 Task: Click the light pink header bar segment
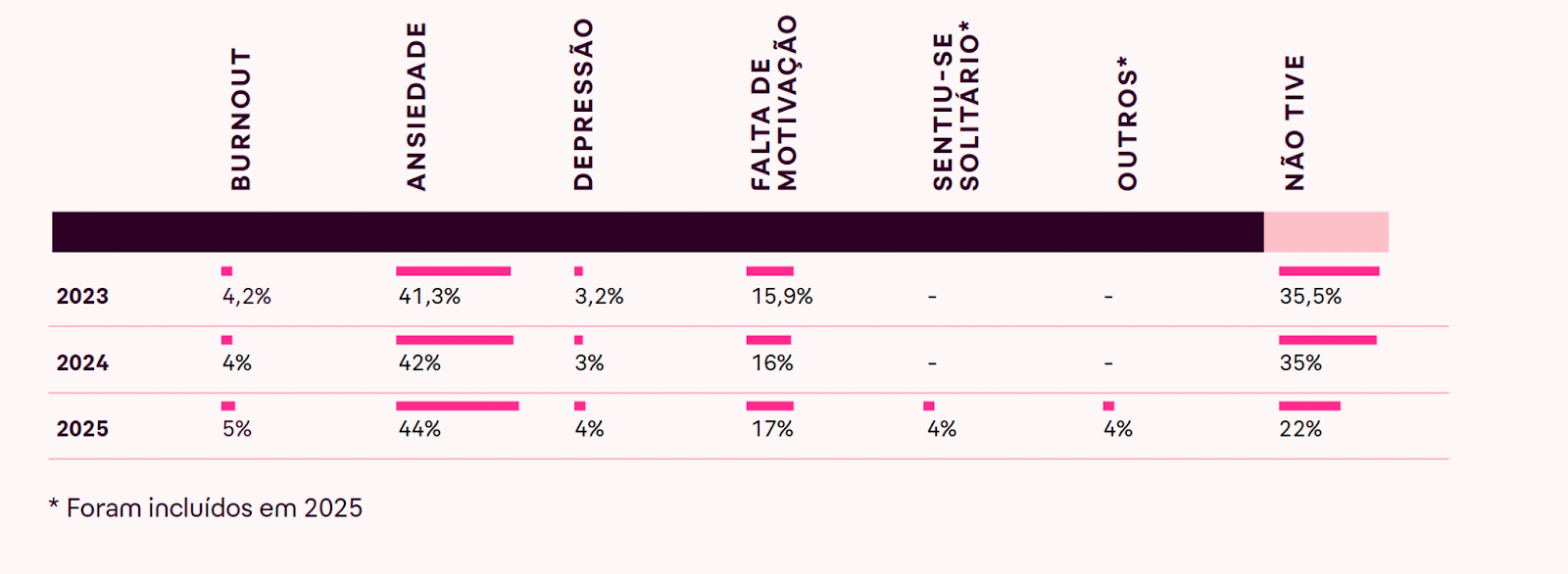[1326, 232]
